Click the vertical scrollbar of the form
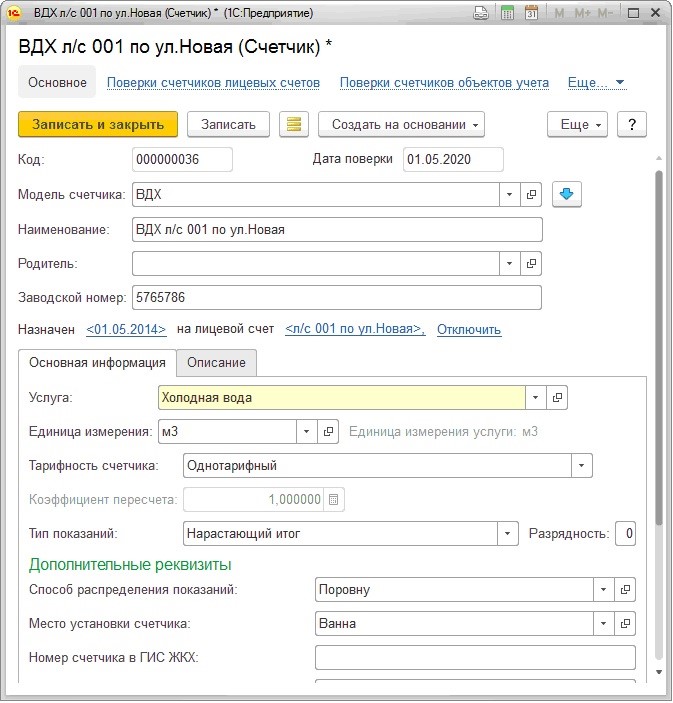 click(658, 400)
